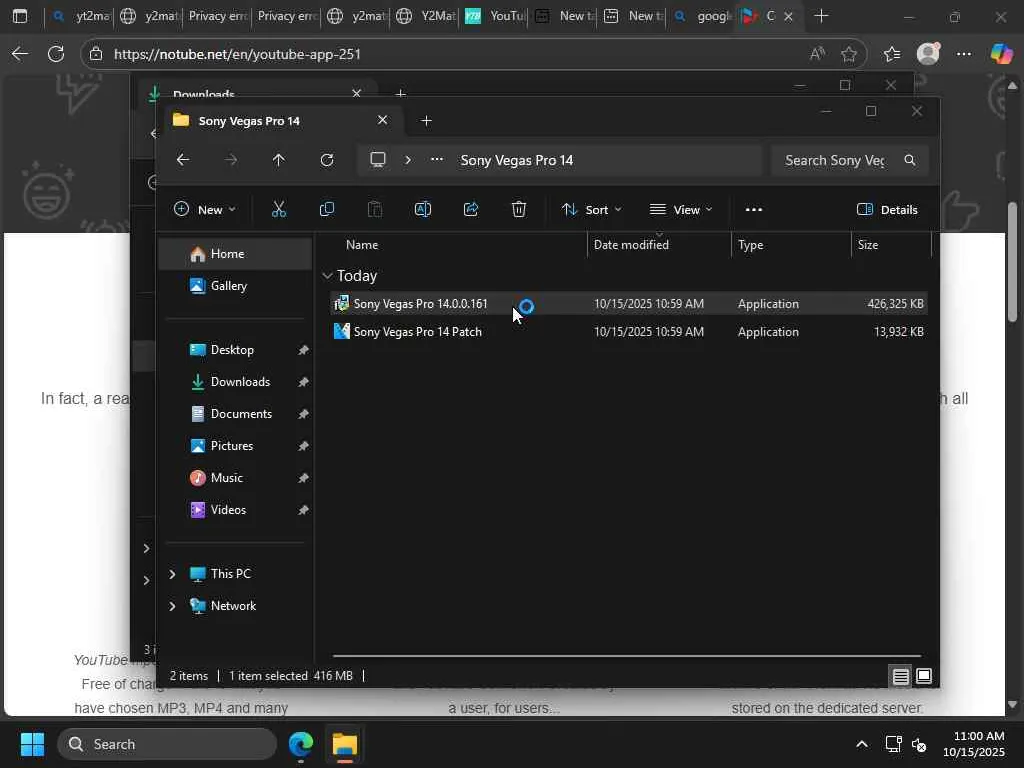Open the Downloads quick access folder
The width and height of the screenshot is (1024, 768).
click(235, 382)
